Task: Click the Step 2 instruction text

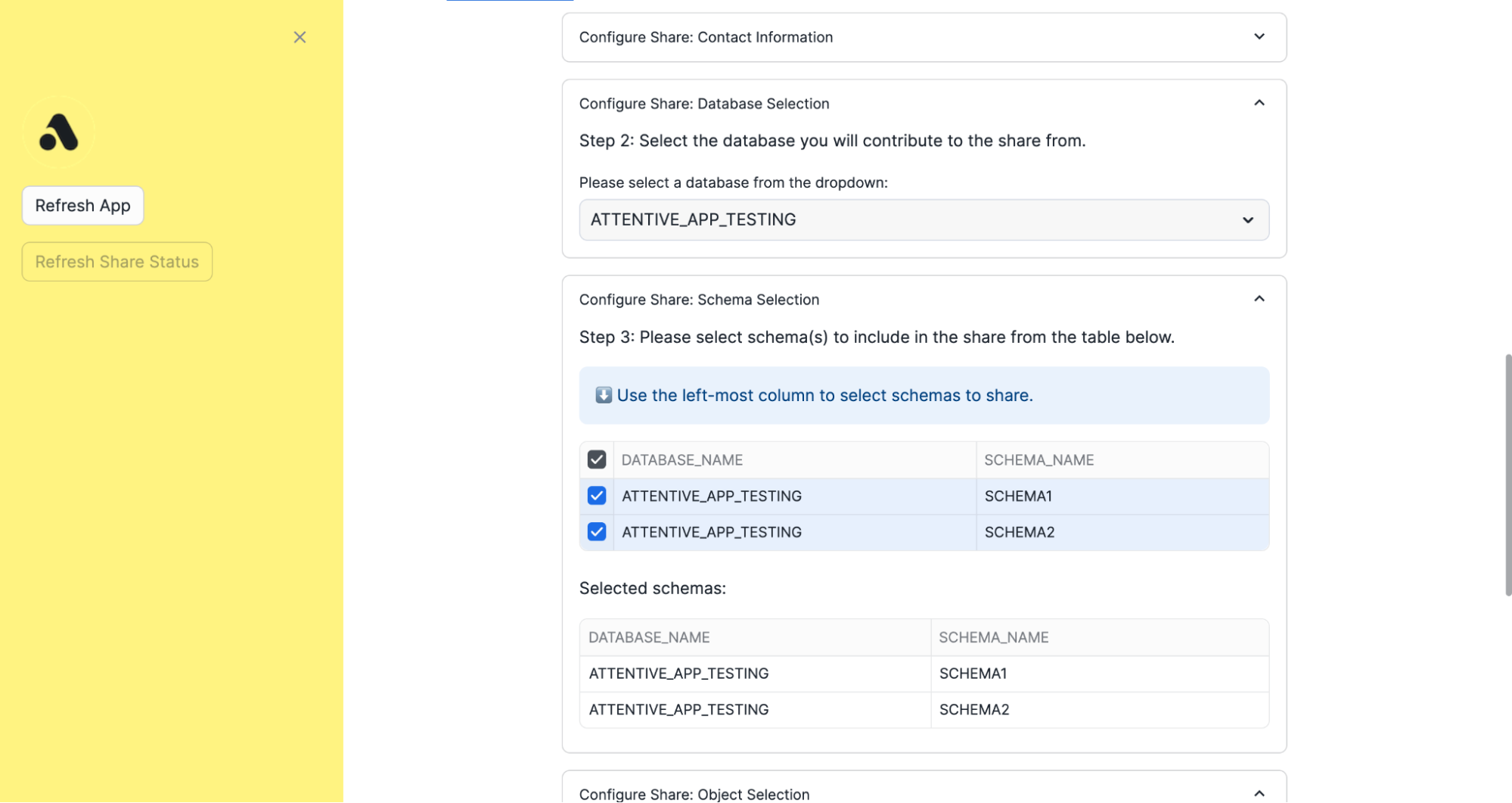Action: click(x=832, y=141)
